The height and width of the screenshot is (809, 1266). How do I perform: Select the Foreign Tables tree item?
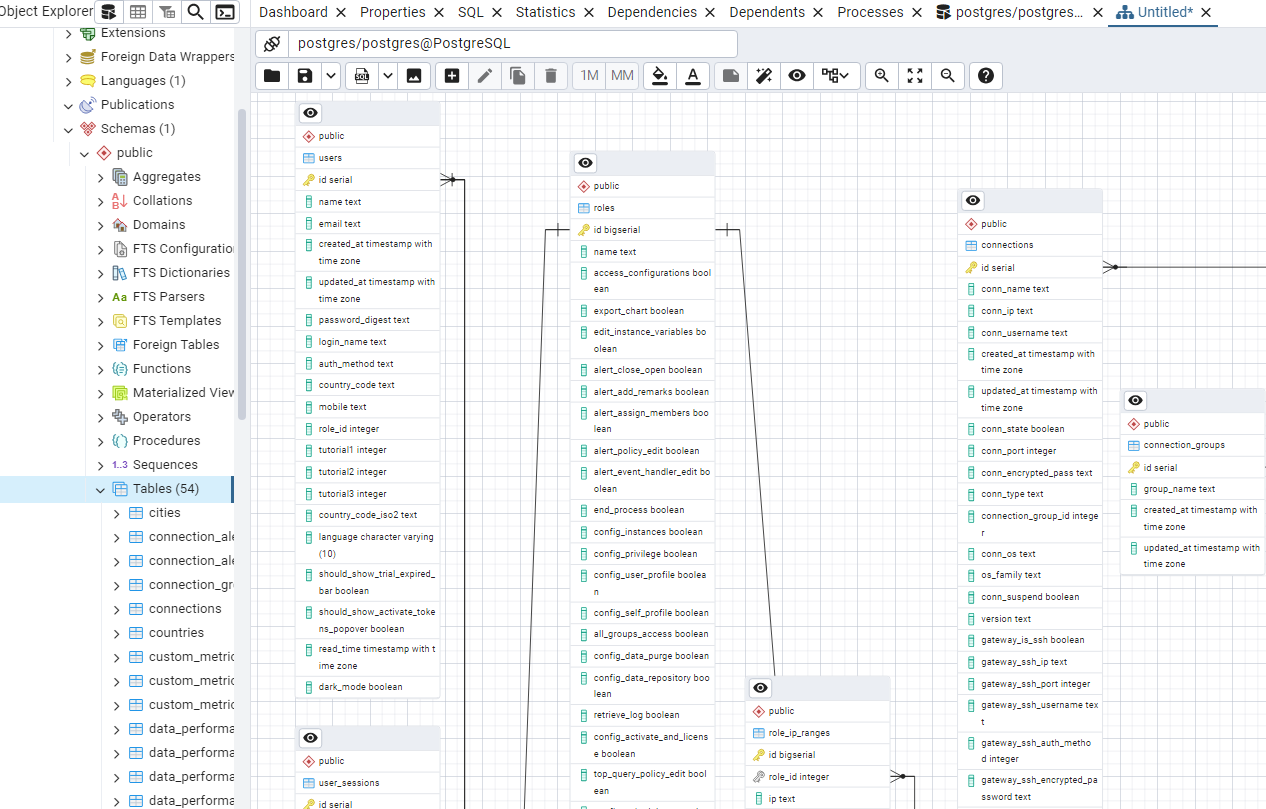coord(176,345)
